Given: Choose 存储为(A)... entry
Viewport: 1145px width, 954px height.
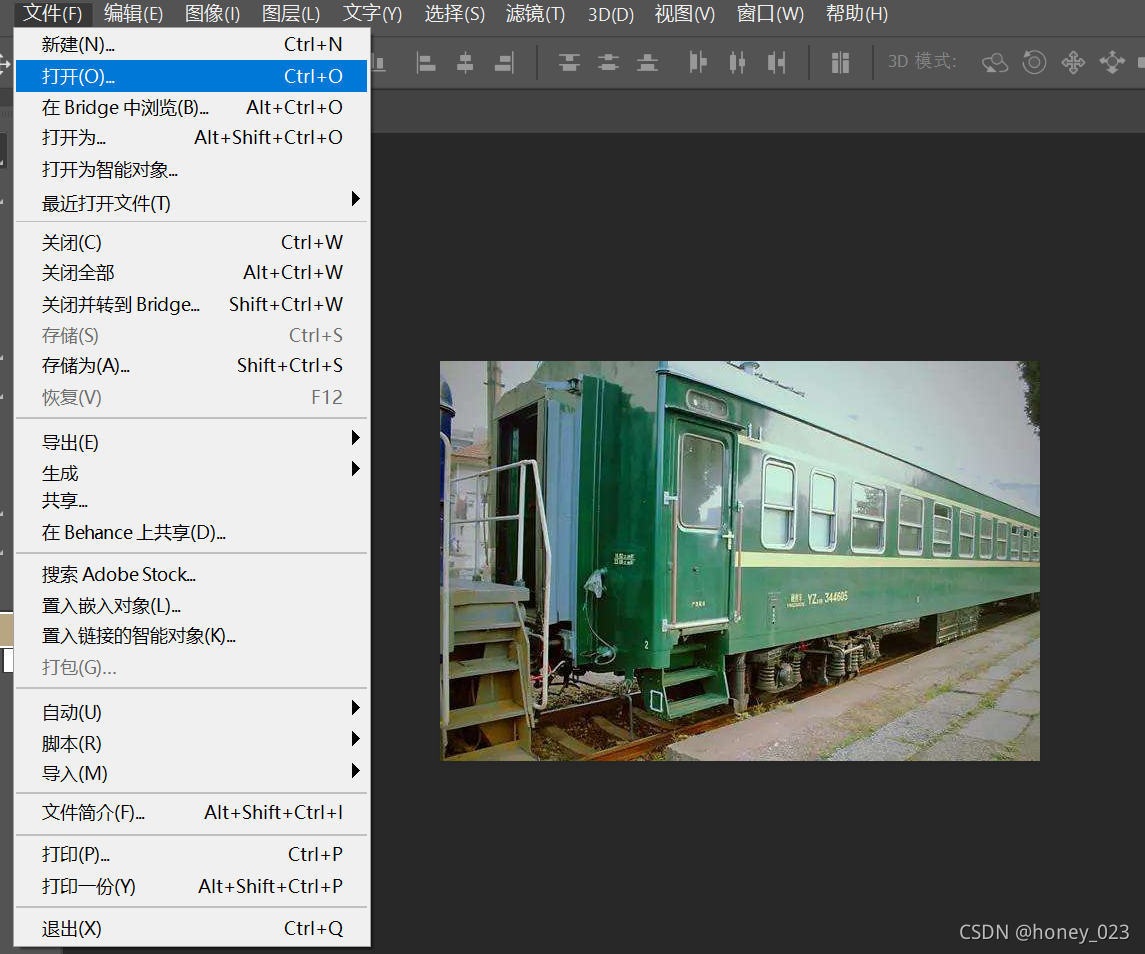Looking at the screenshot, I should click(x=191, y=365).
